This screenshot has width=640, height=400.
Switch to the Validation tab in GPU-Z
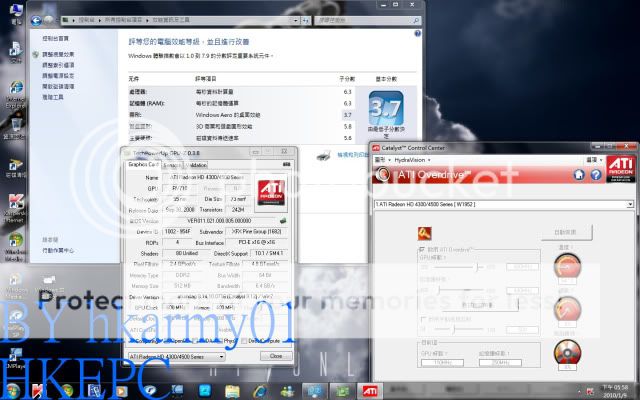point(196,165)
